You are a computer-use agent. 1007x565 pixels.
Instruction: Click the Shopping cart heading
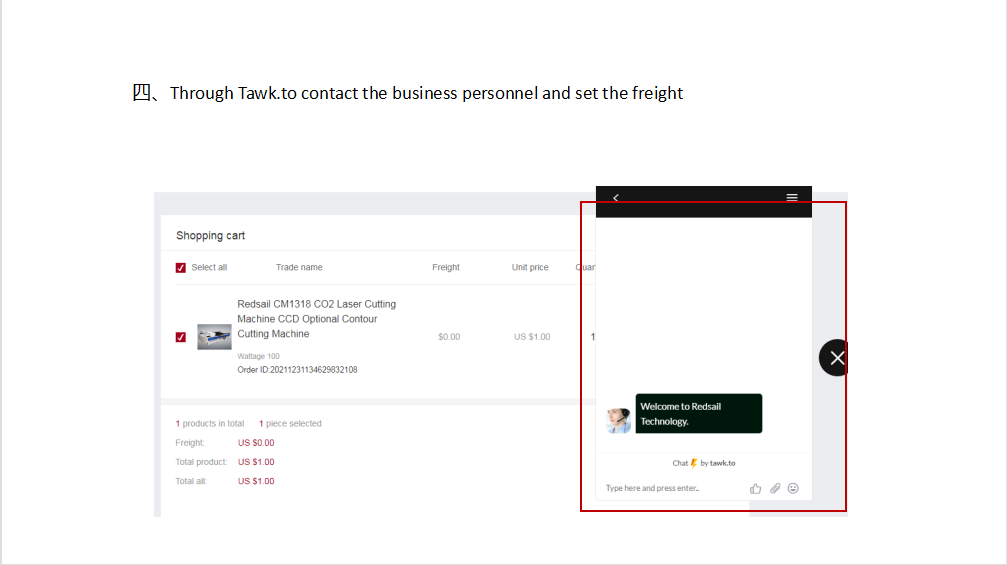pyautogui.click(x=210, y=236)
